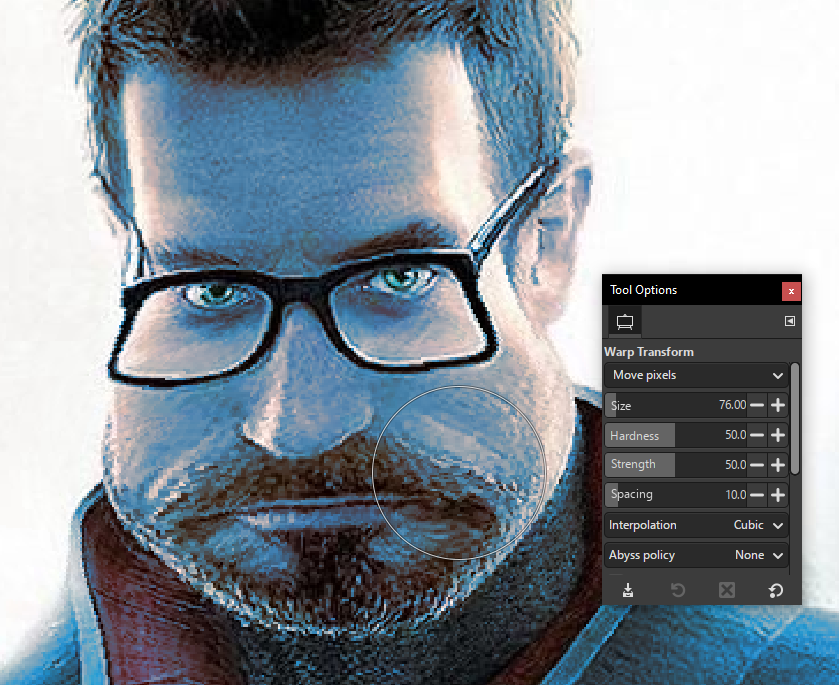Select the Tool Options tab icon
Viewport: 839px width, 685px height.
click(x=624, y=322)
